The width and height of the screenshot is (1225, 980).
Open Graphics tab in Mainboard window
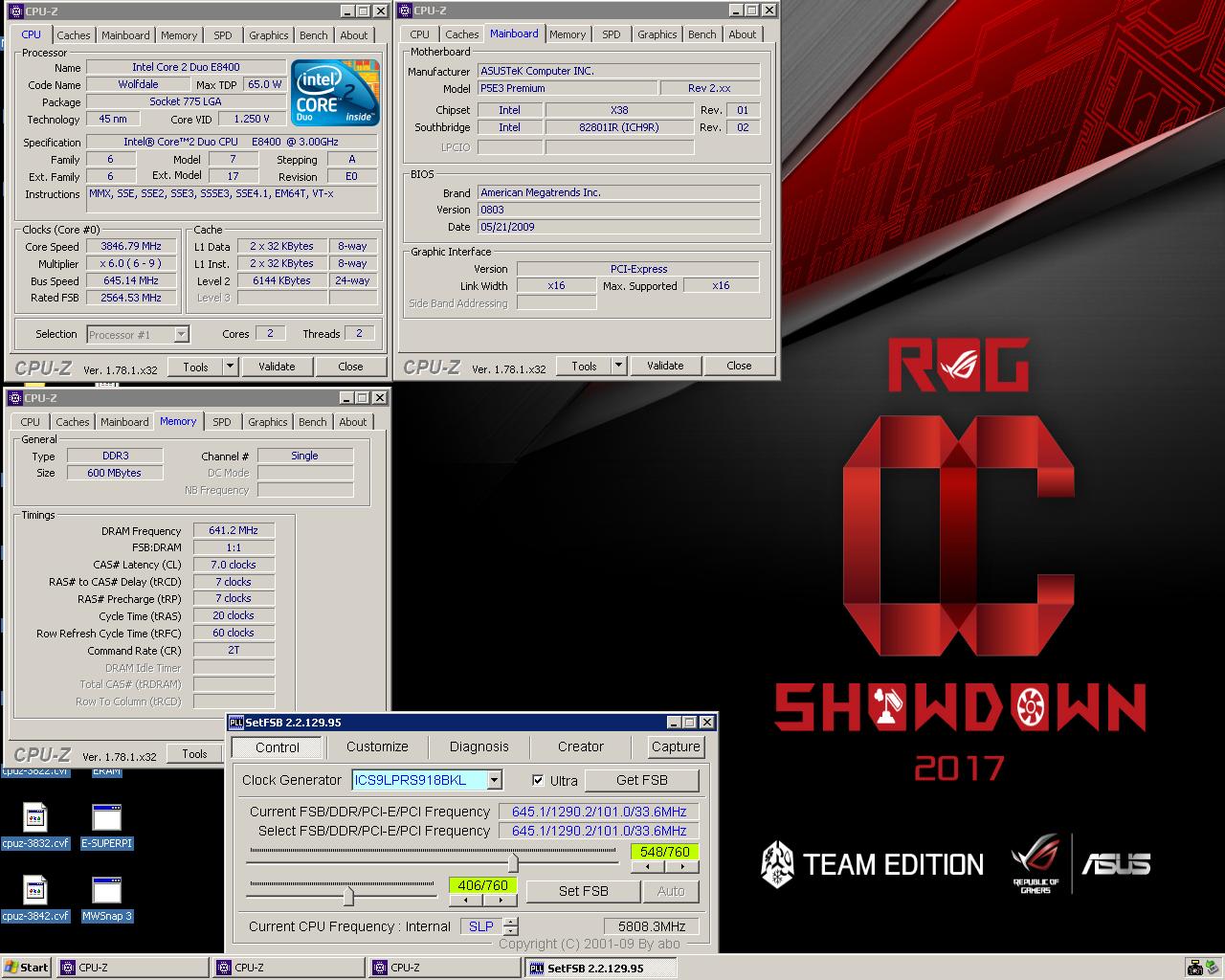pyautogui.click(x=657, y=34)
